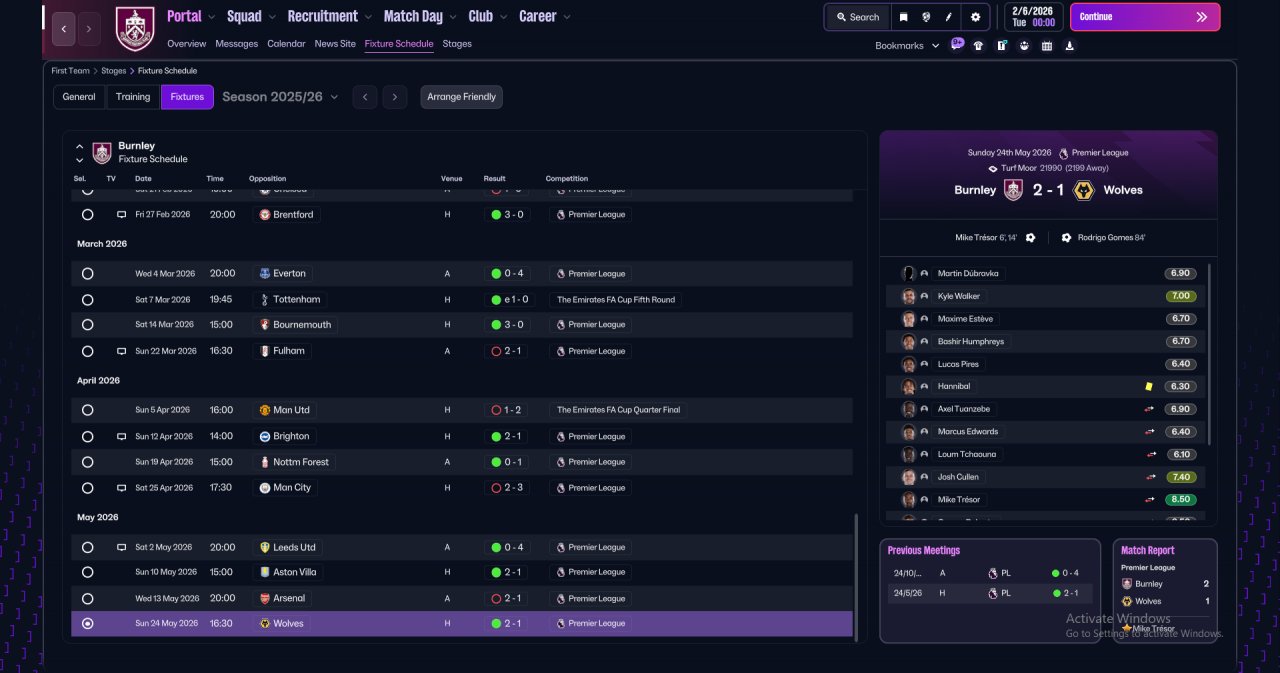This screenshot has height=673, width=1280.
Task: Select the Everton fixture radio button
Action: click(x=87, y=274)
